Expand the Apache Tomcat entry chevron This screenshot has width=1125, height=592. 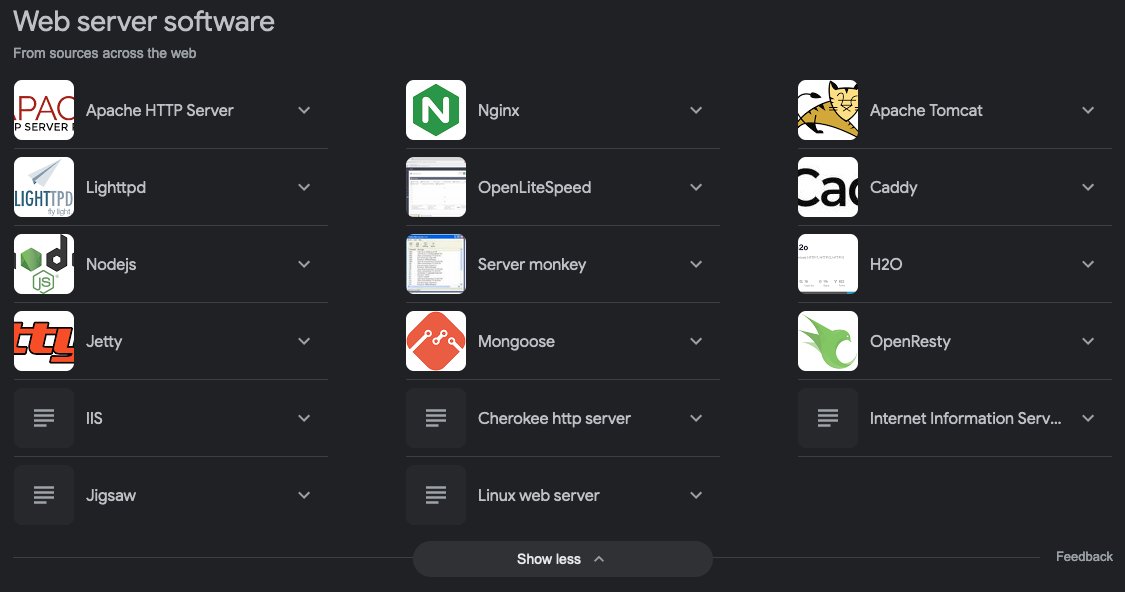click(1088, 111)
